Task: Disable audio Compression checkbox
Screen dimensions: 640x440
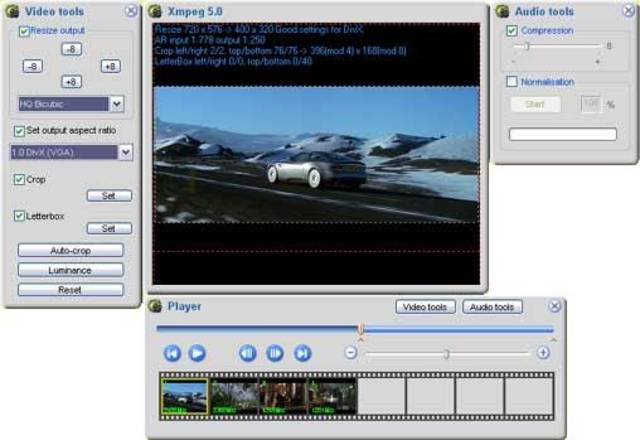Action: (x=512, y=31)
